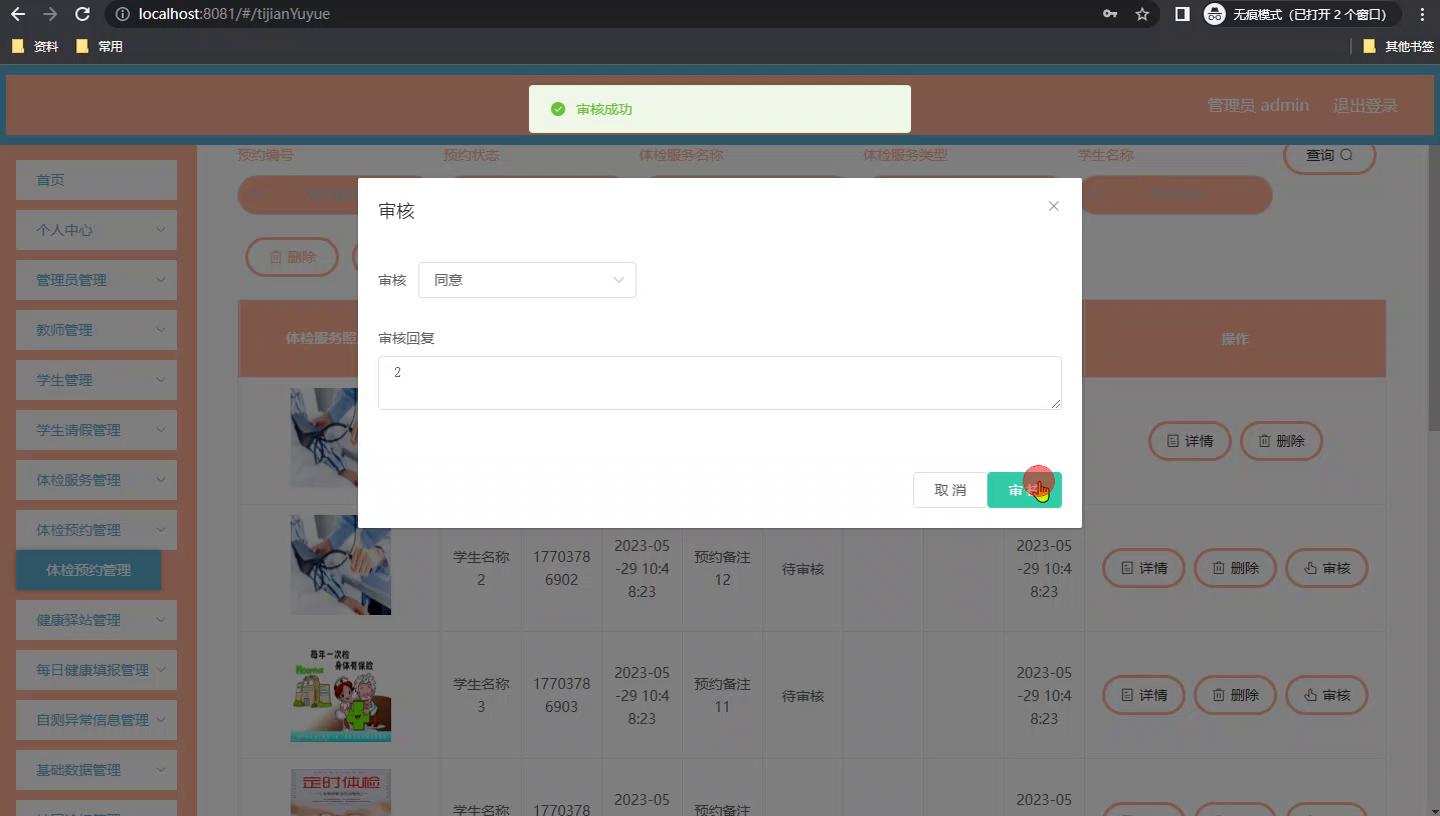1440x816 pixels.
Task: Toggle the browser side panel icon
Action: [1182, 14]
